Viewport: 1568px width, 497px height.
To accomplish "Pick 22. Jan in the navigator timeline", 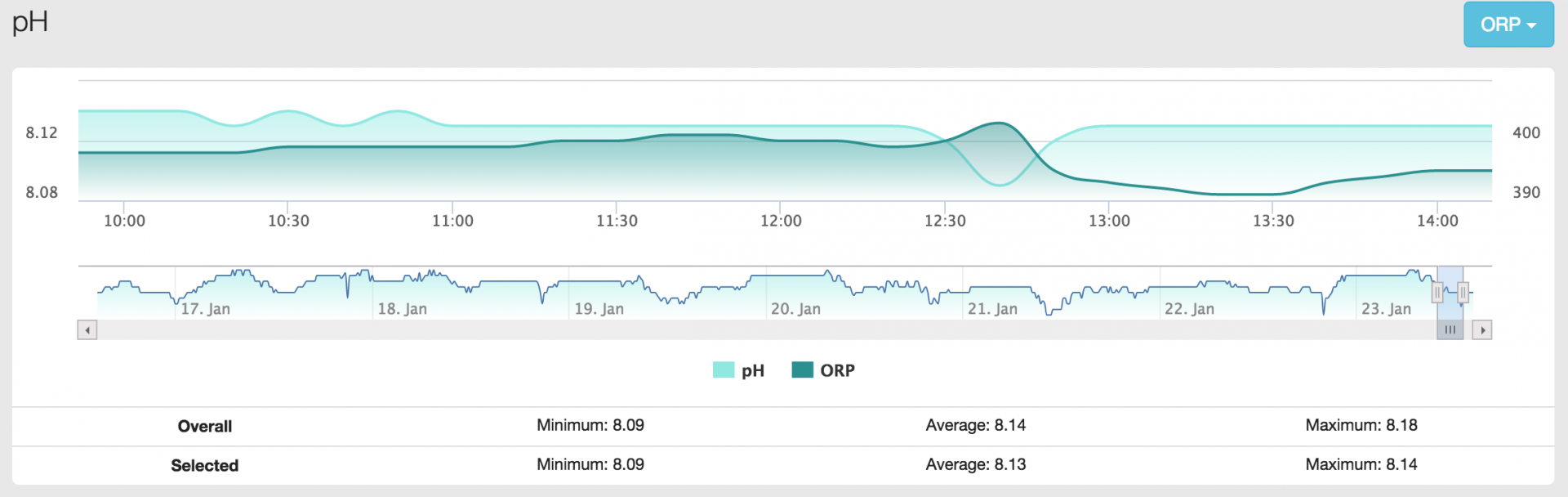I will point(1189,309).
